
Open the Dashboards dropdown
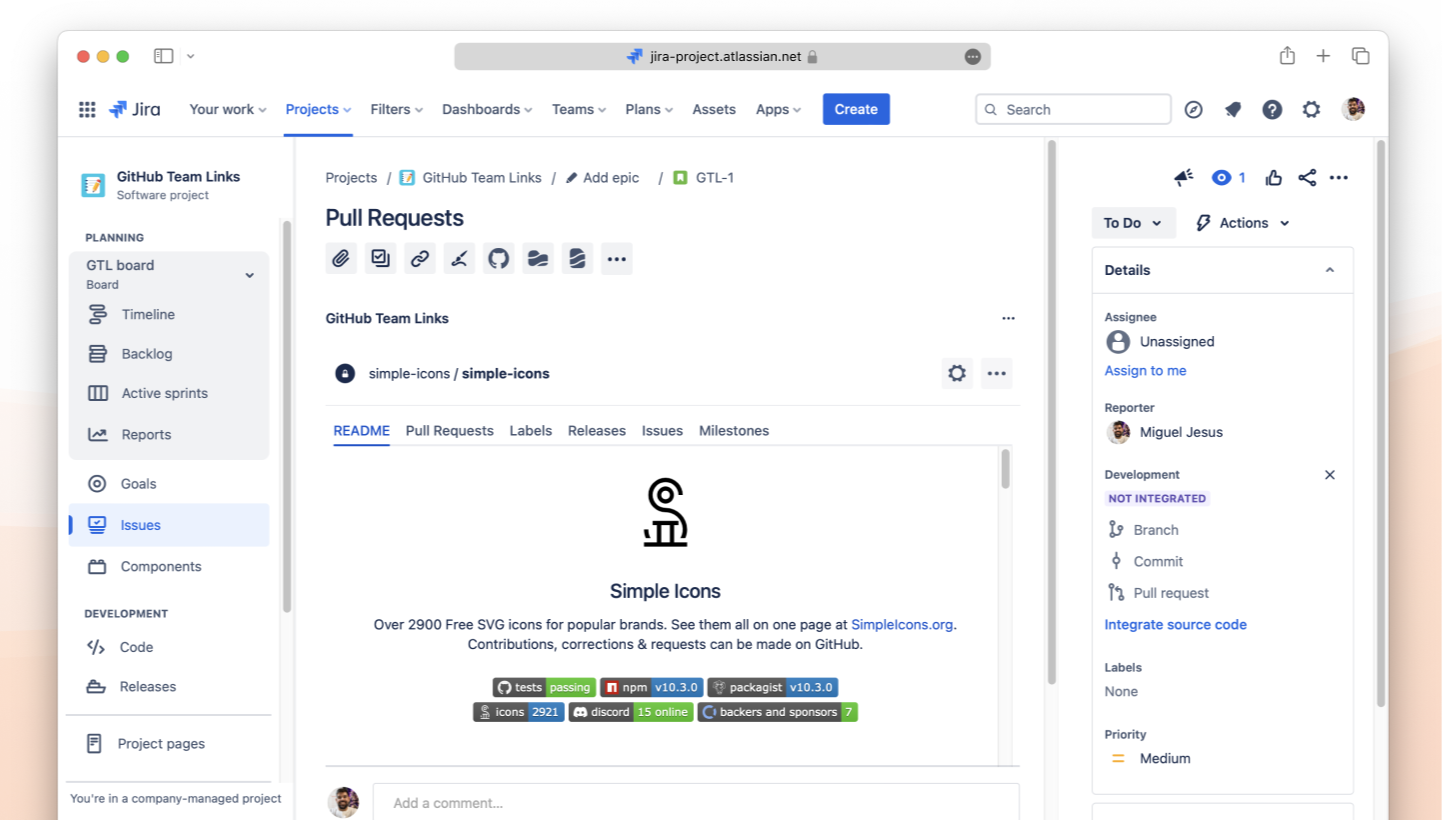pyautogui.click(x=488, y=109)
